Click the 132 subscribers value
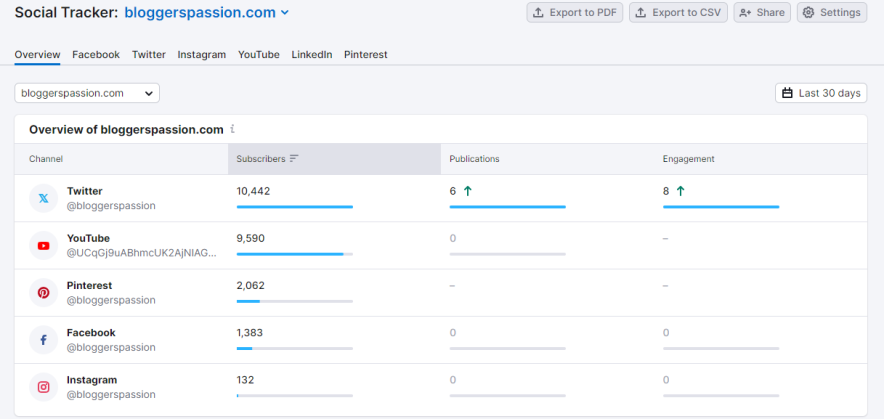The width and height of the screenshot is (884, 419). pos(245,380)
